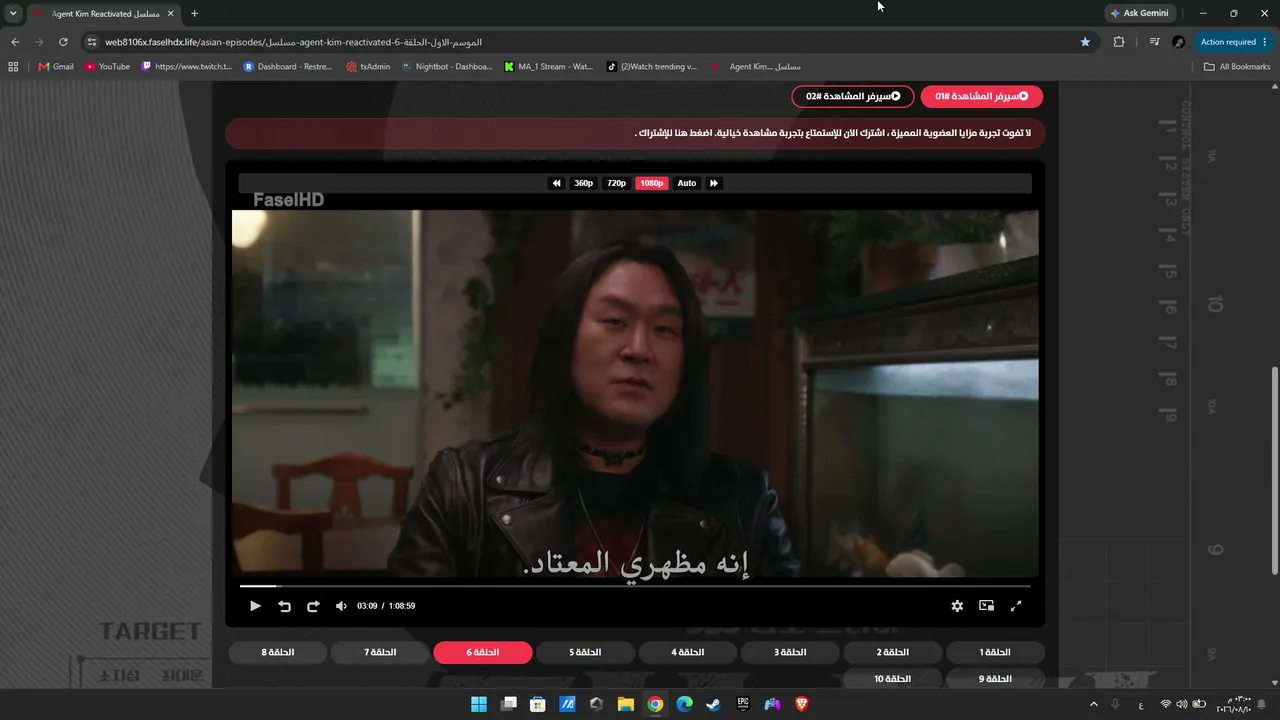The width and height of the screenshot is (1280, 720).
Task: Seek on the video progress bar
Action: tap(635, 586)
